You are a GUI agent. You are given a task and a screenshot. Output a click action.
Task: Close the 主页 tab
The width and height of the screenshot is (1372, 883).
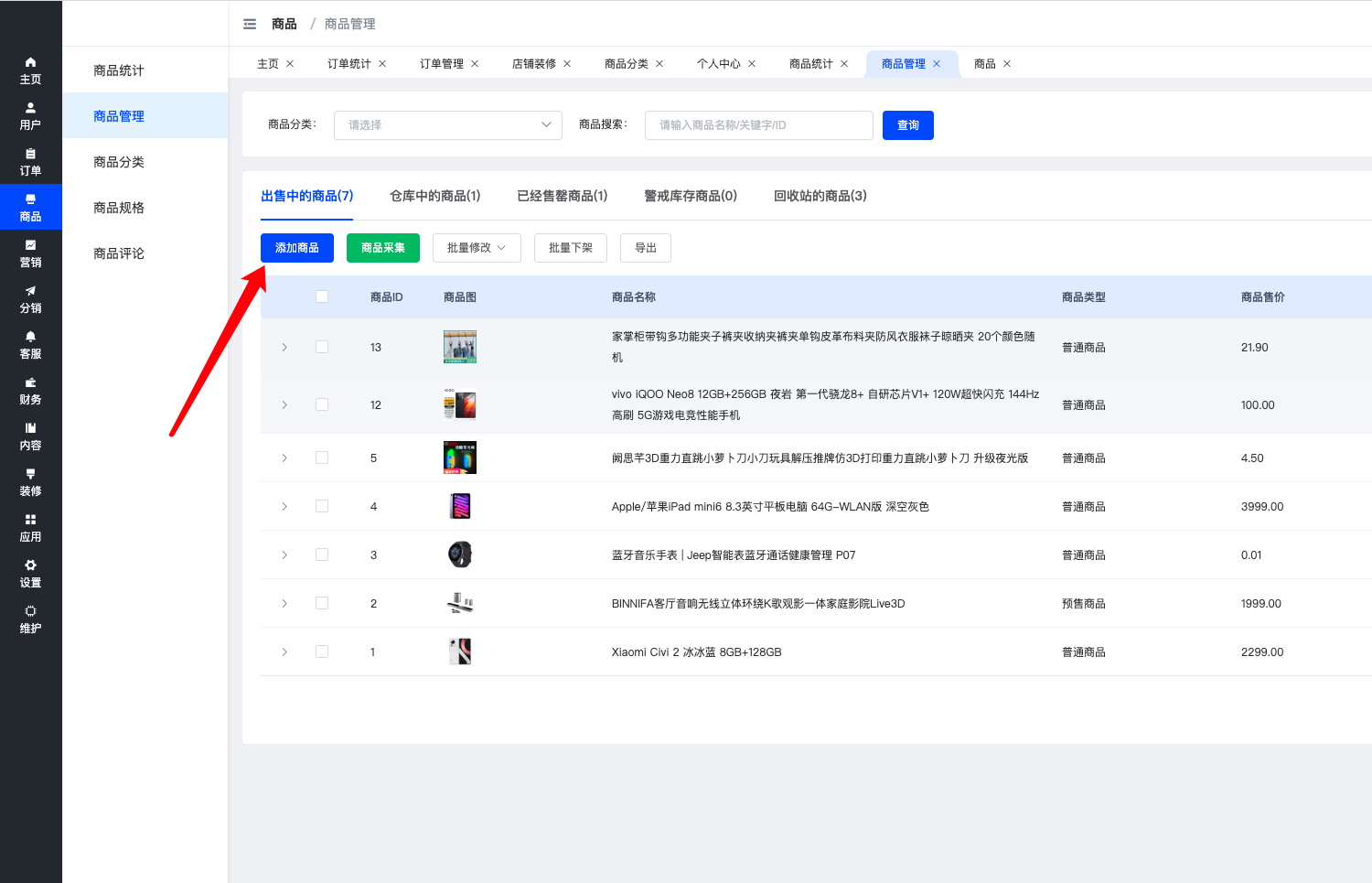(x=290, y=64)
